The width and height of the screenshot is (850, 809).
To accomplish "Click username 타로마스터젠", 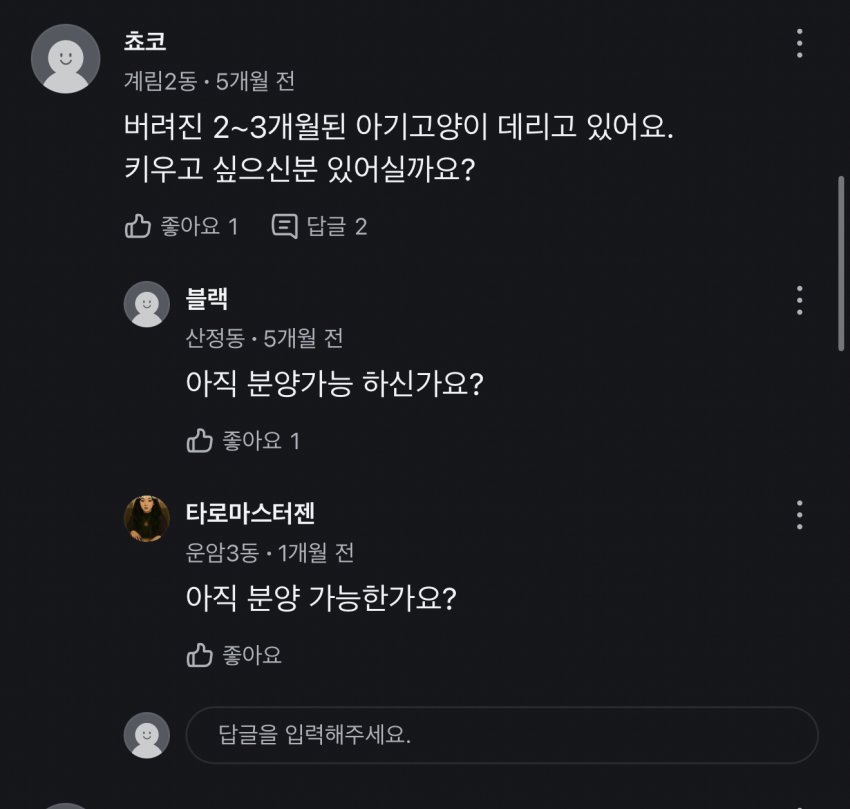I will point(250,513).
